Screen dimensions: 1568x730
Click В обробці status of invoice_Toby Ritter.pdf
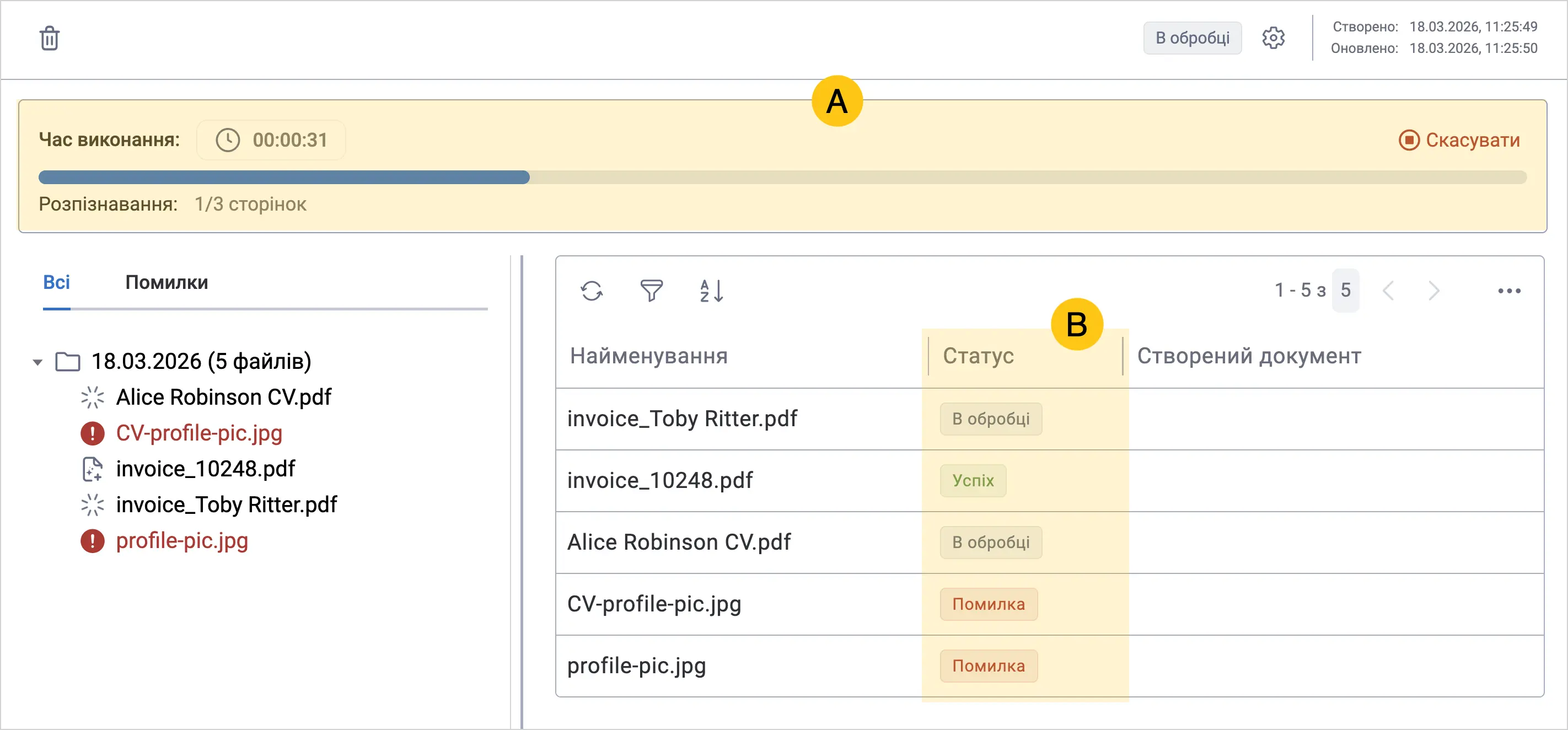click(x=991, y=419)
